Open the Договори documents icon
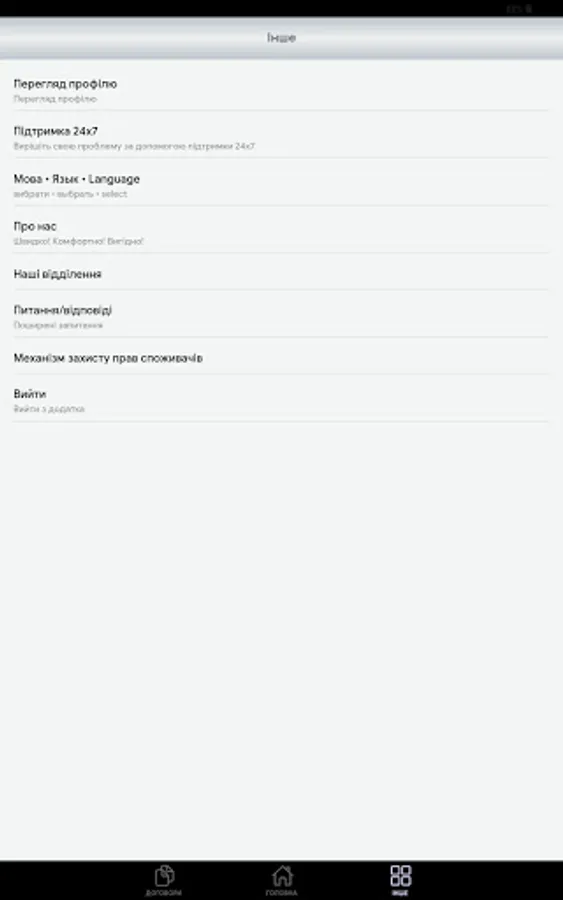The width and height of the screenshot is (563, 900). pyautogui.click(x=164, y=876)
